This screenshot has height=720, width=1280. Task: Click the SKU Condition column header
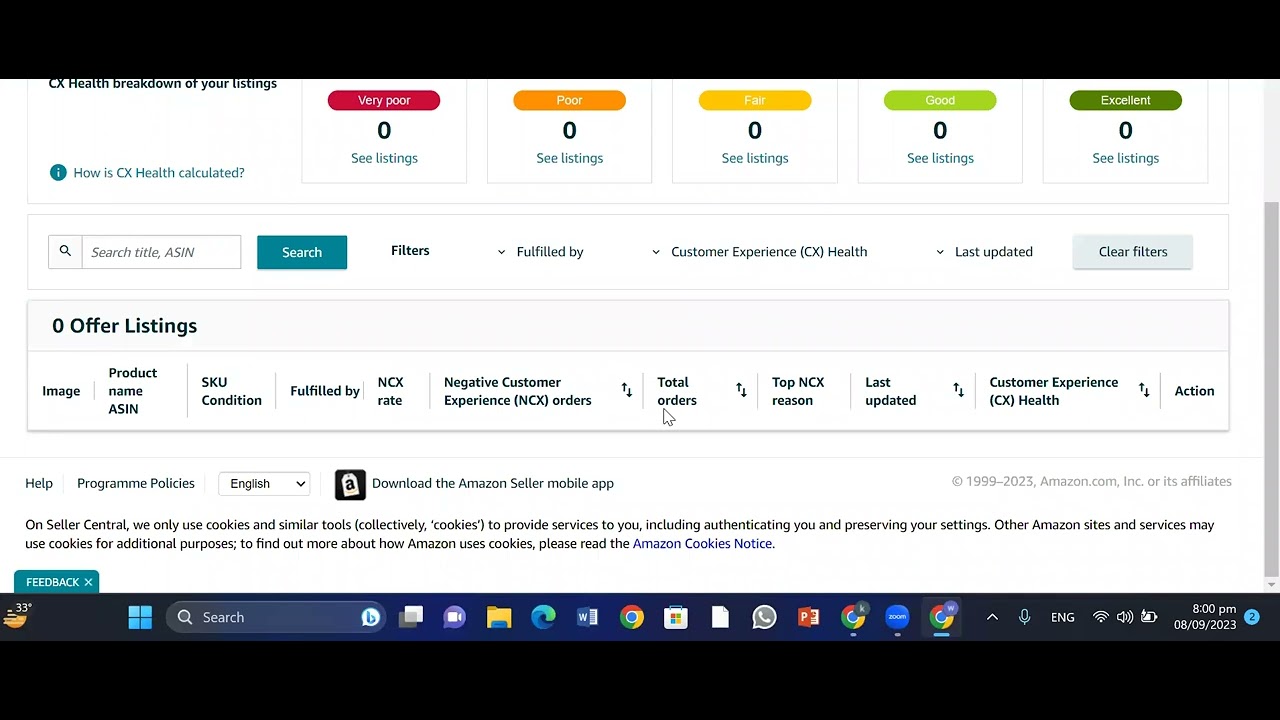click(231, 391)
